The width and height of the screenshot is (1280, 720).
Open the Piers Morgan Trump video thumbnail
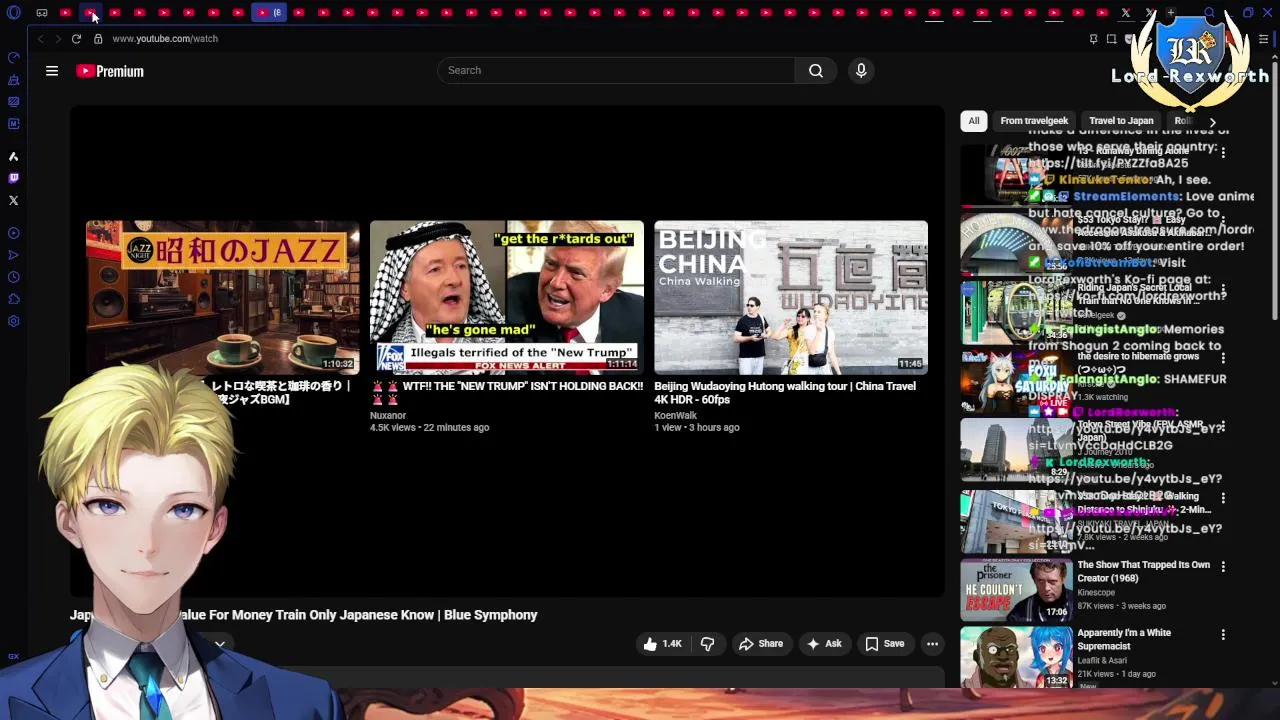point(507,298)
